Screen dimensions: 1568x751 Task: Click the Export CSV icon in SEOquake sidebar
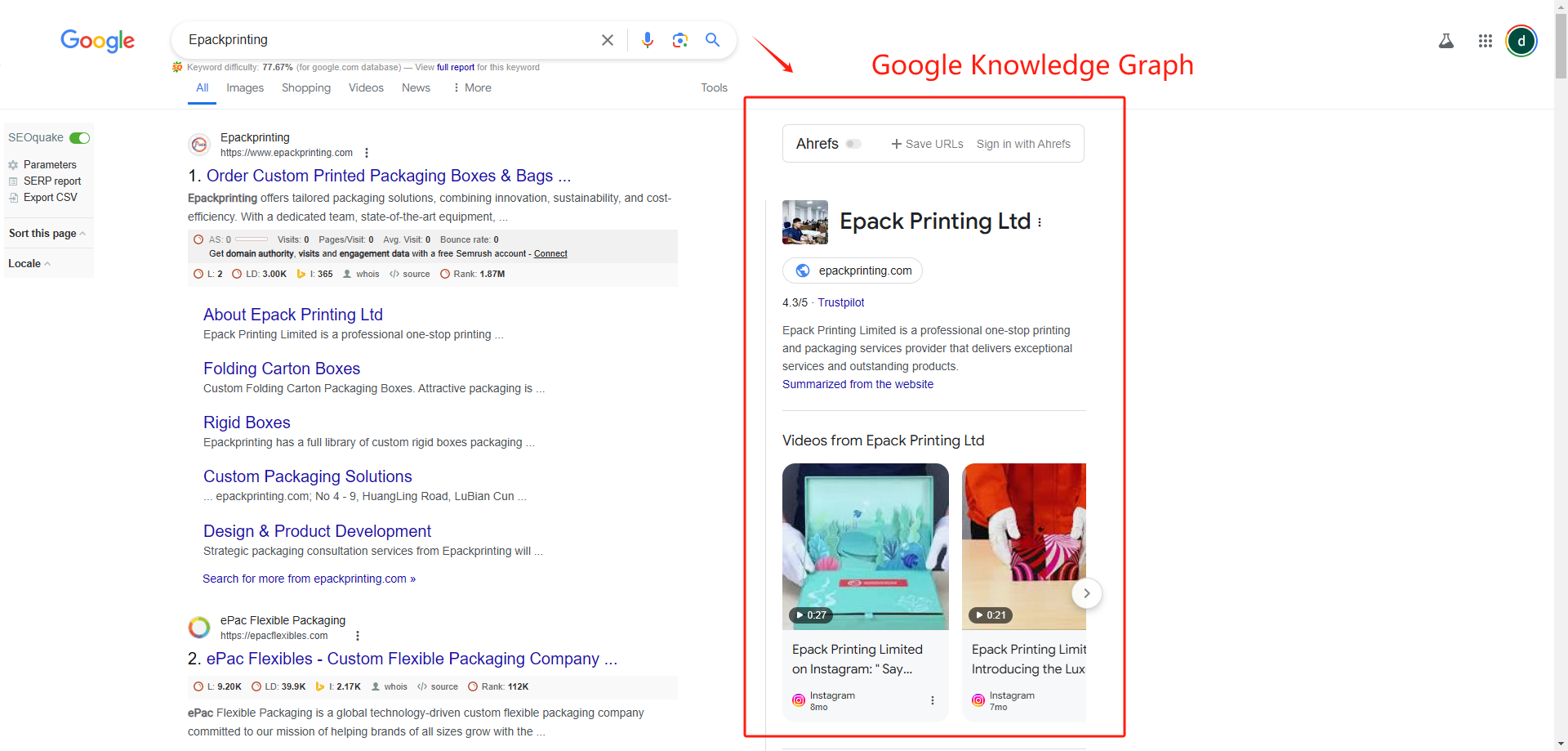point(13,197)
